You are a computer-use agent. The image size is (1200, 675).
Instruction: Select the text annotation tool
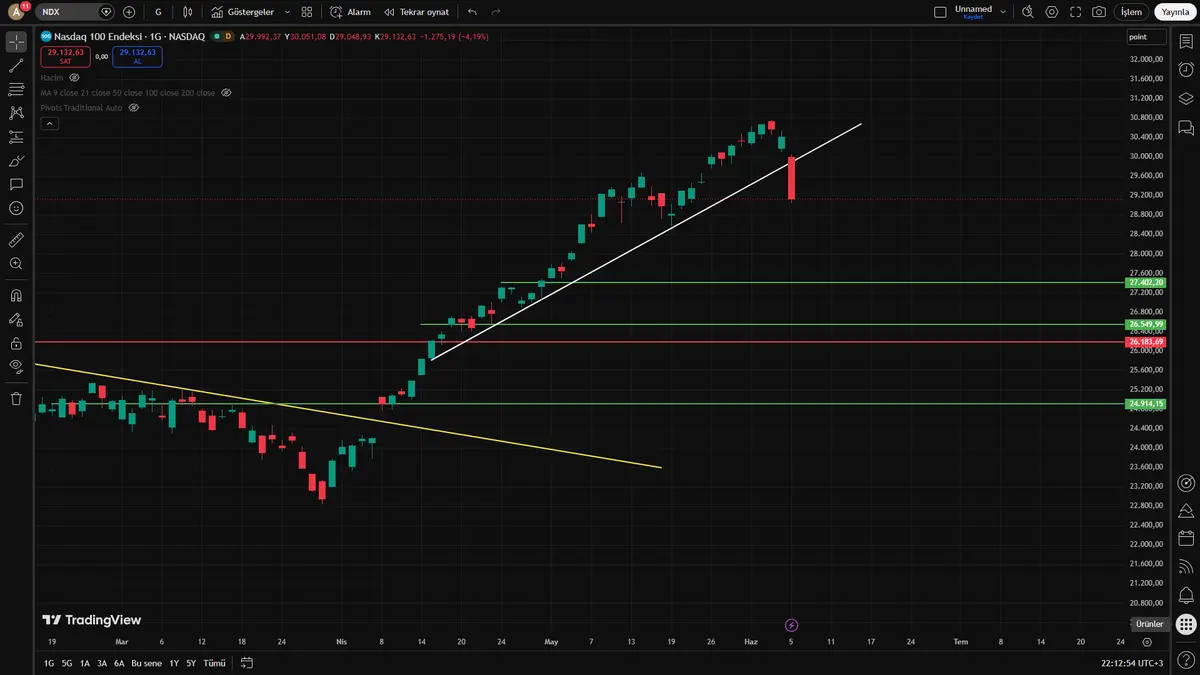pos(16,185)
